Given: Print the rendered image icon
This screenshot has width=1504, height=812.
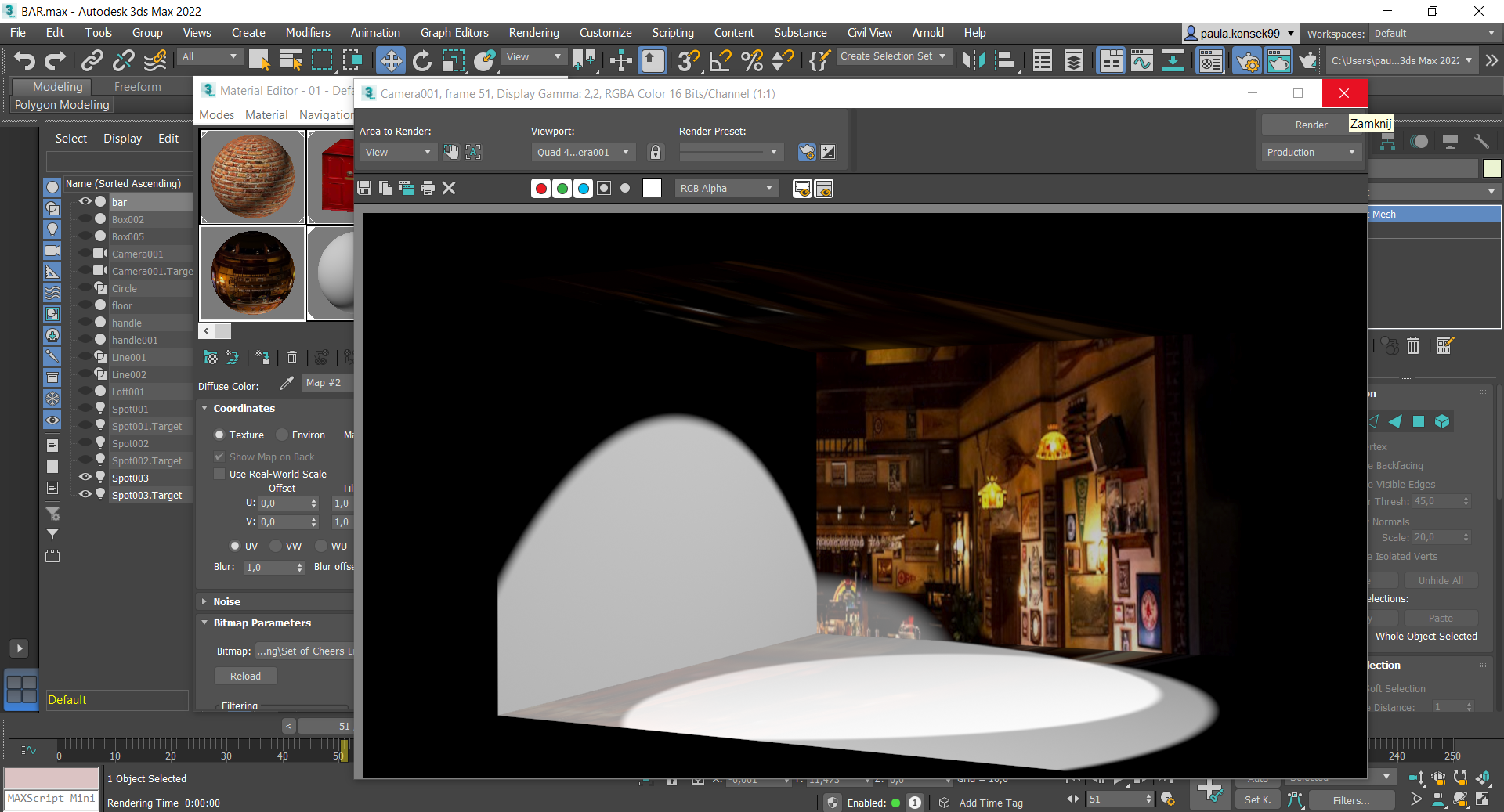Looking at the screenshot, I should tap(428, 188).
